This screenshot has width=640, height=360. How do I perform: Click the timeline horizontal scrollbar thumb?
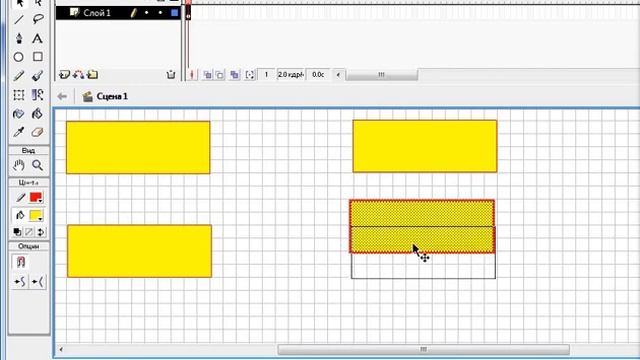382,75
